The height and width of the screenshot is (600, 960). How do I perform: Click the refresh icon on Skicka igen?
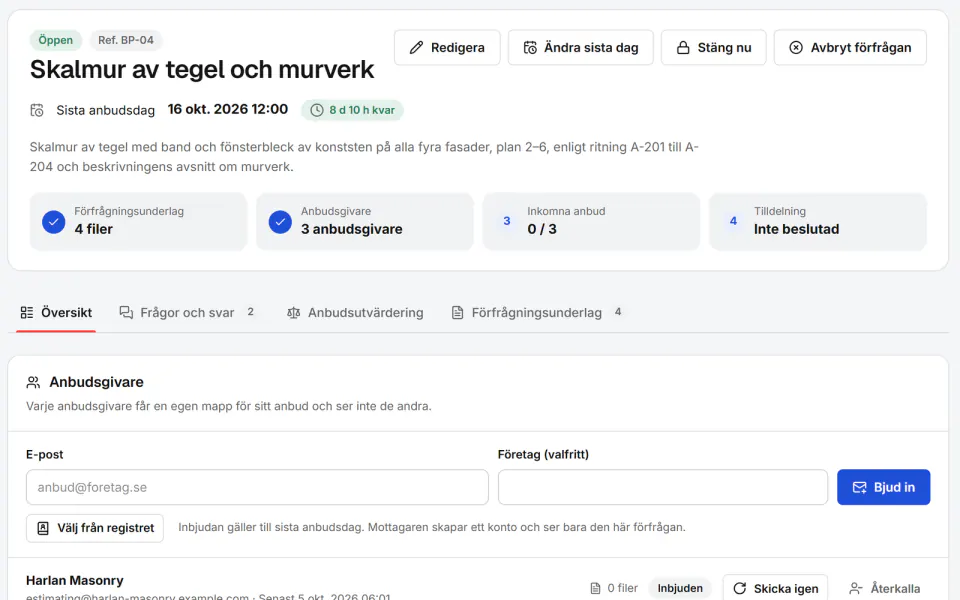[740, 588]
